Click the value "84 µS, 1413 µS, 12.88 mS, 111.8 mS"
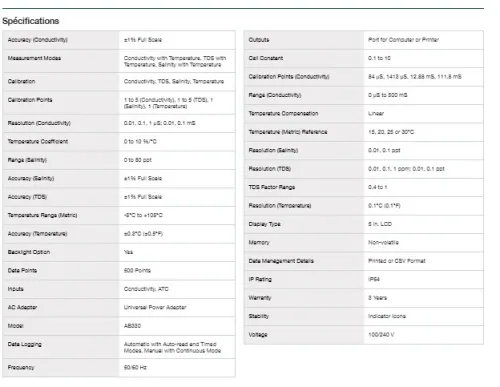 tap(415, 77)
